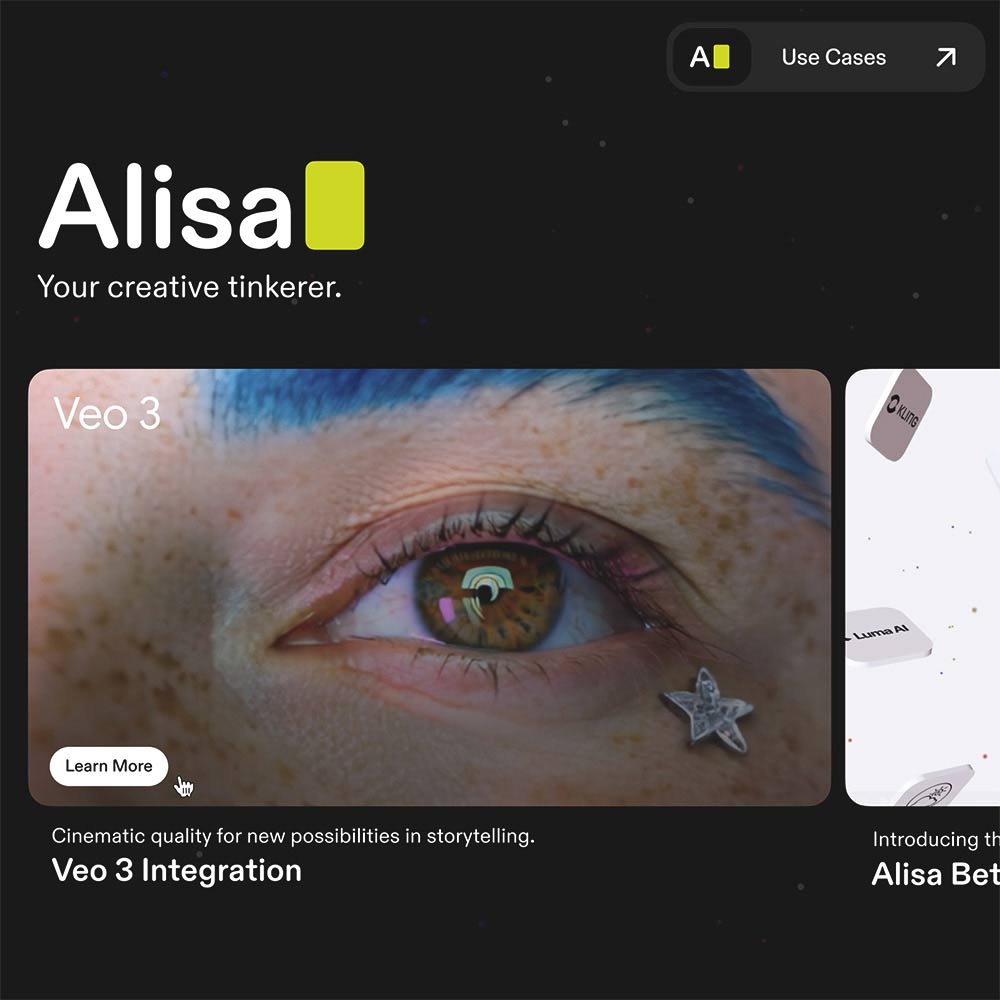The width and height of the screenshot is (1000, 1000).
Task: Open the second carousel card with floating tiles
Action: pyautogui.click(x=922, y=587)
